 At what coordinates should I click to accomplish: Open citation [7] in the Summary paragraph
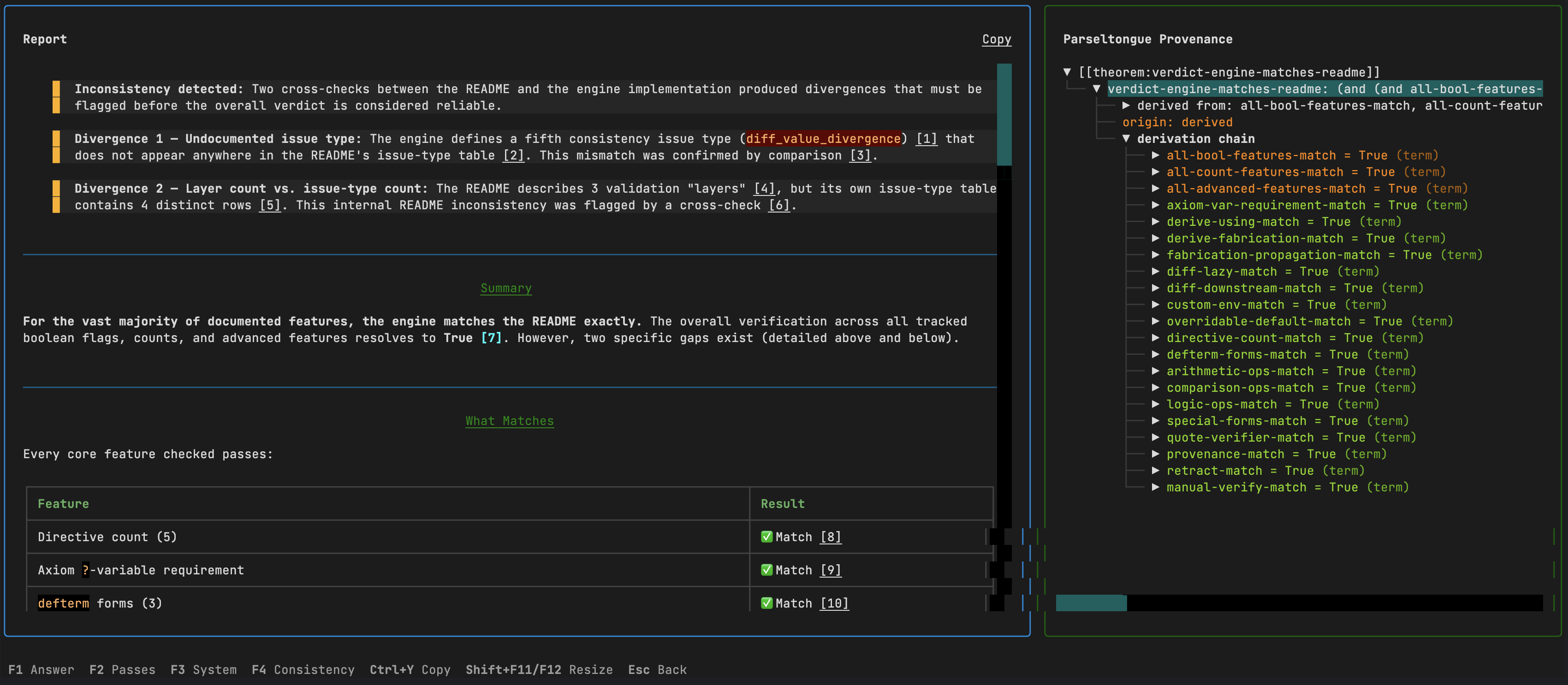click(491, 337)
